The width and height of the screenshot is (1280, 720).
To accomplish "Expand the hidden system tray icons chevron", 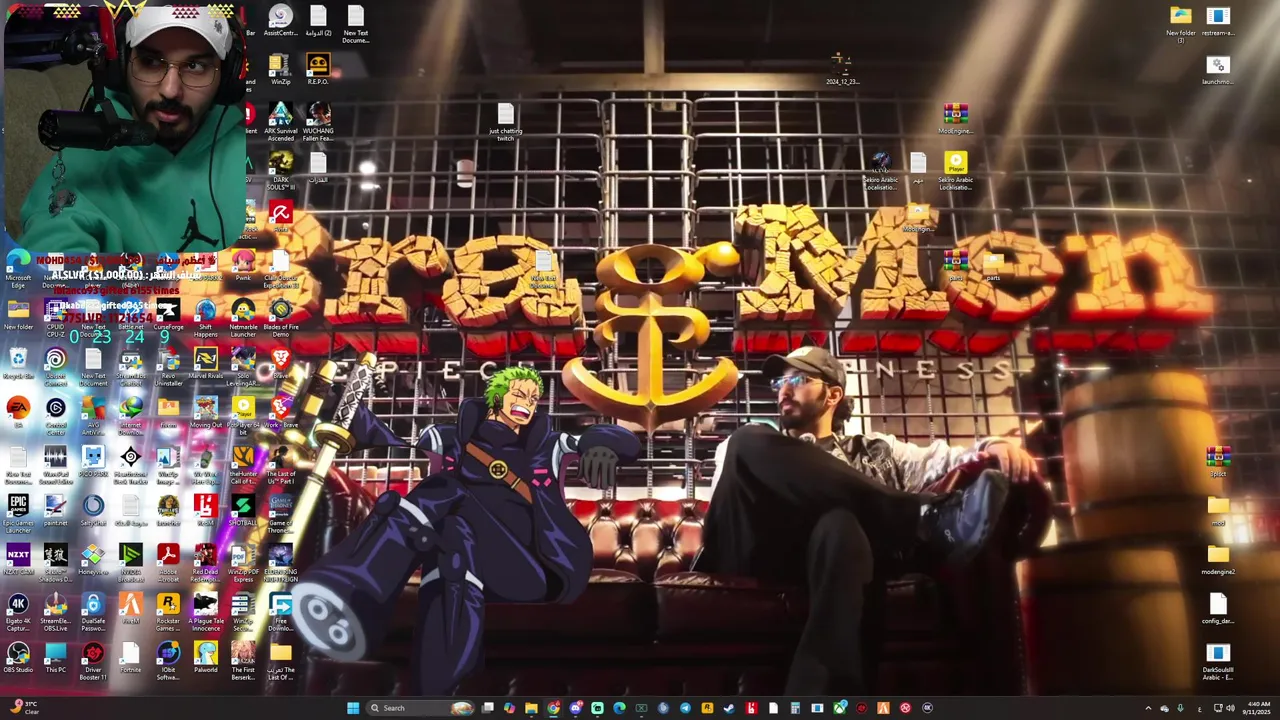I will pos(1148,708).
